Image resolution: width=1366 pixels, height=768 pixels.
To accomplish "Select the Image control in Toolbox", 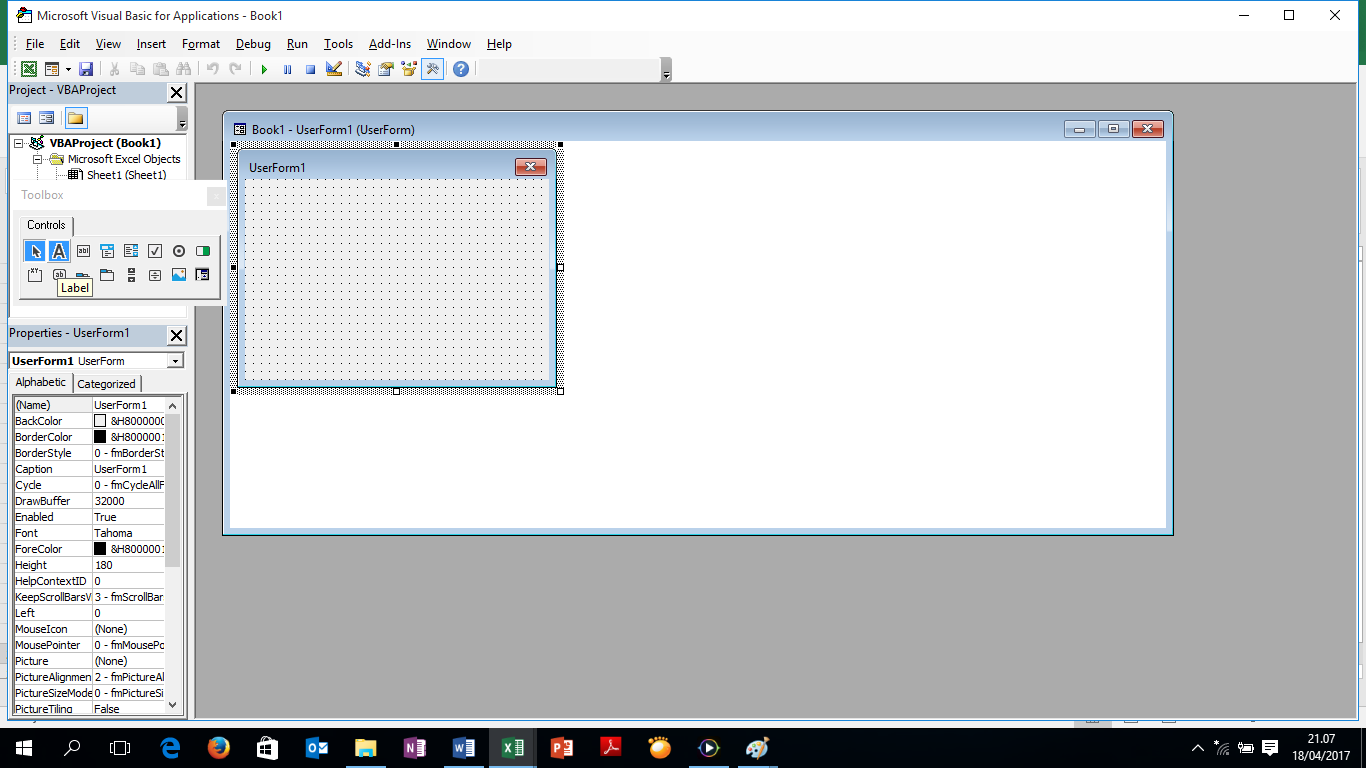I will [x=179, y=275].
